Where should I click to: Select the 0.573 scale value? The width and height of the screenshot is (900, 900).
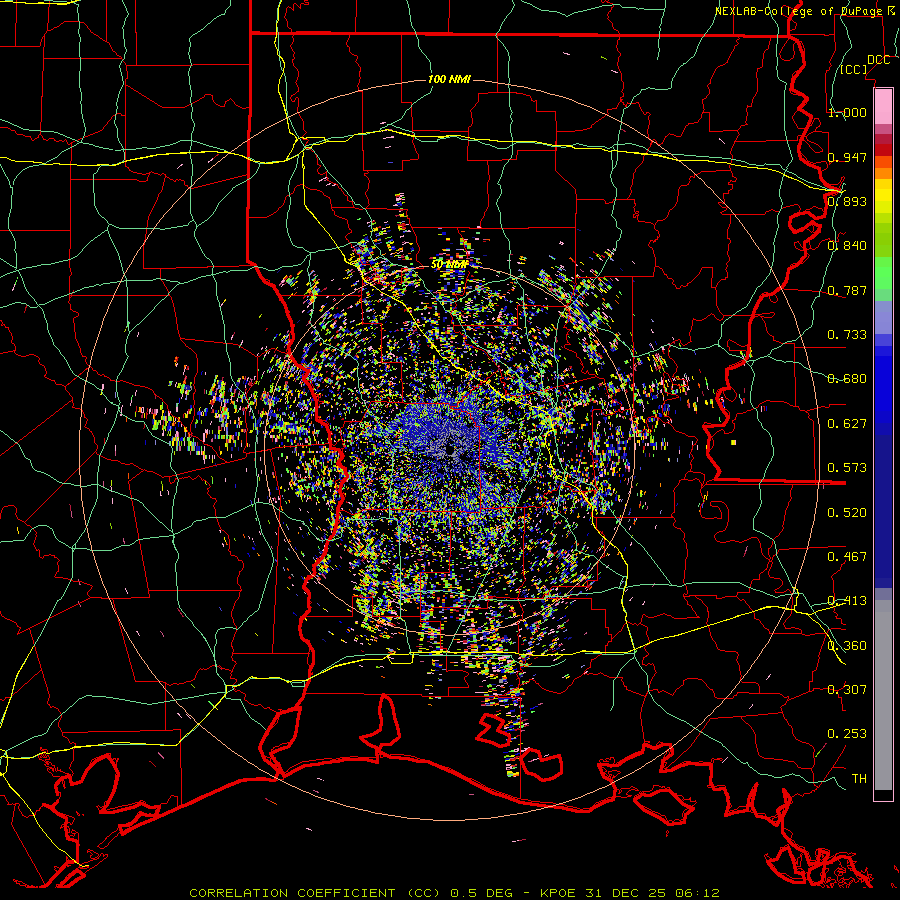click(x=847, y=468)
